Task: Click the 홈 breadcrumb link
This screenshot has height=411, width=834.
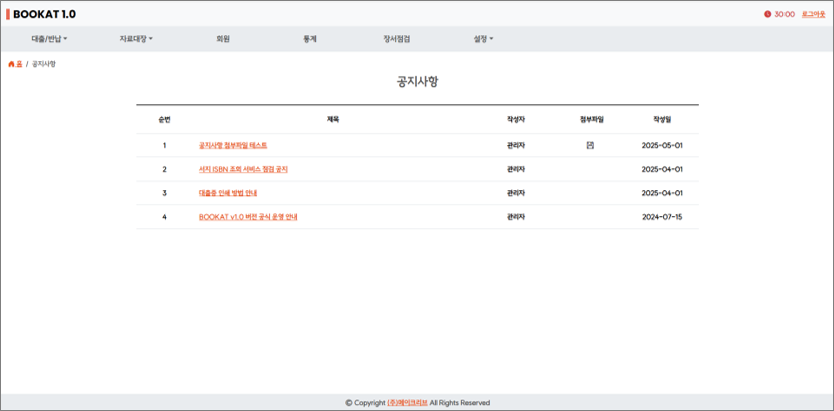Action: point(19,64)
